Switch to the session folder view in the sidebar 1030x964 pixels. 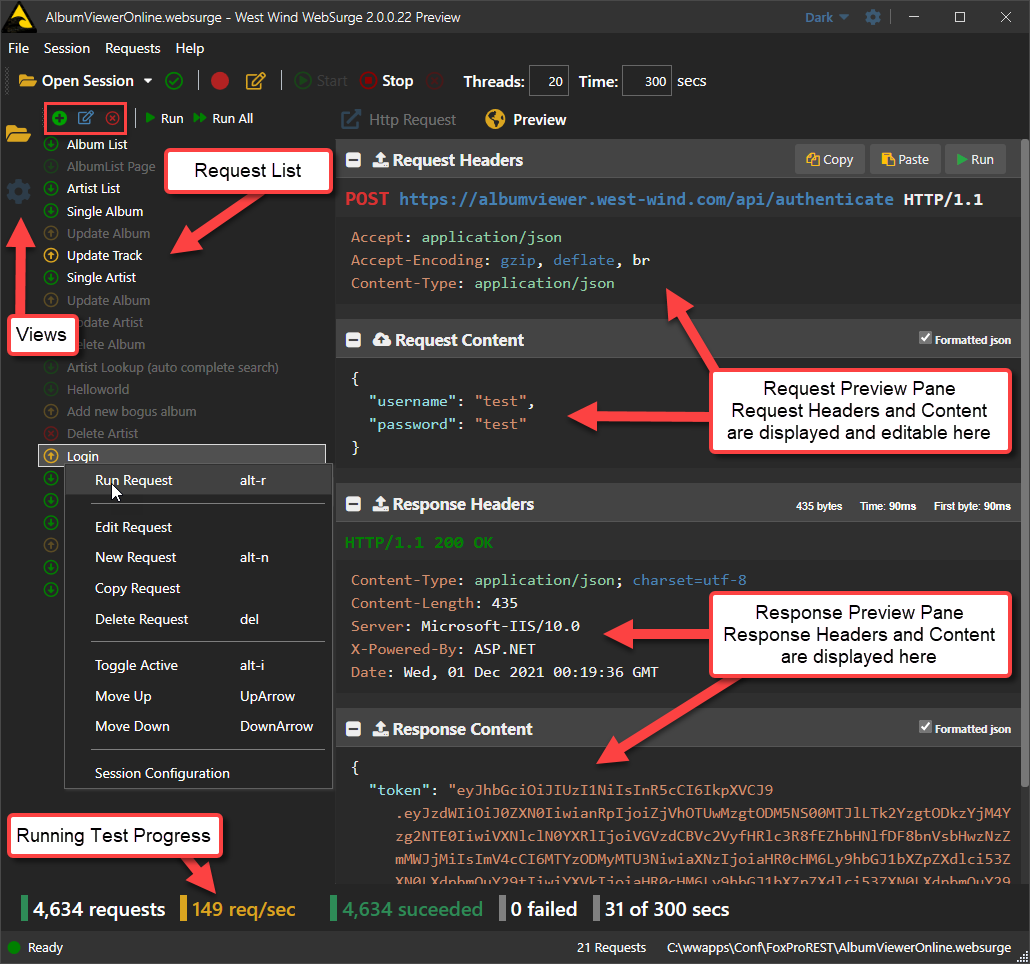click(x=18, y=133)
